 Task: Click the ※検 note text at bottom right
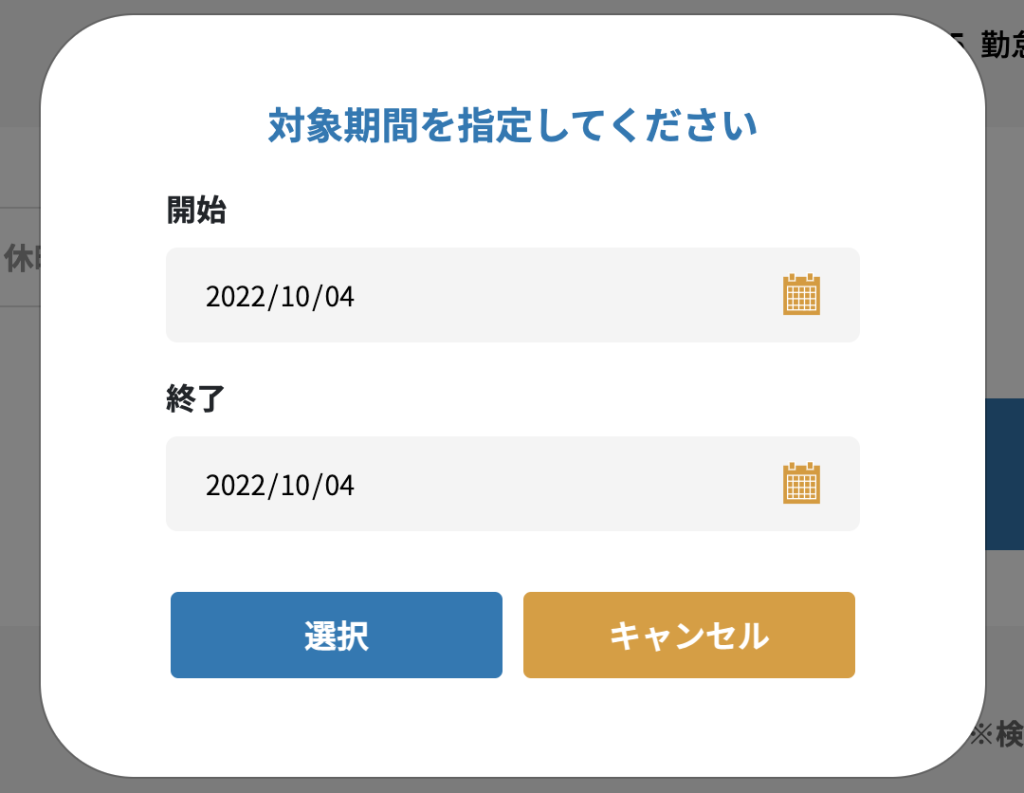(x=996, y=735)
